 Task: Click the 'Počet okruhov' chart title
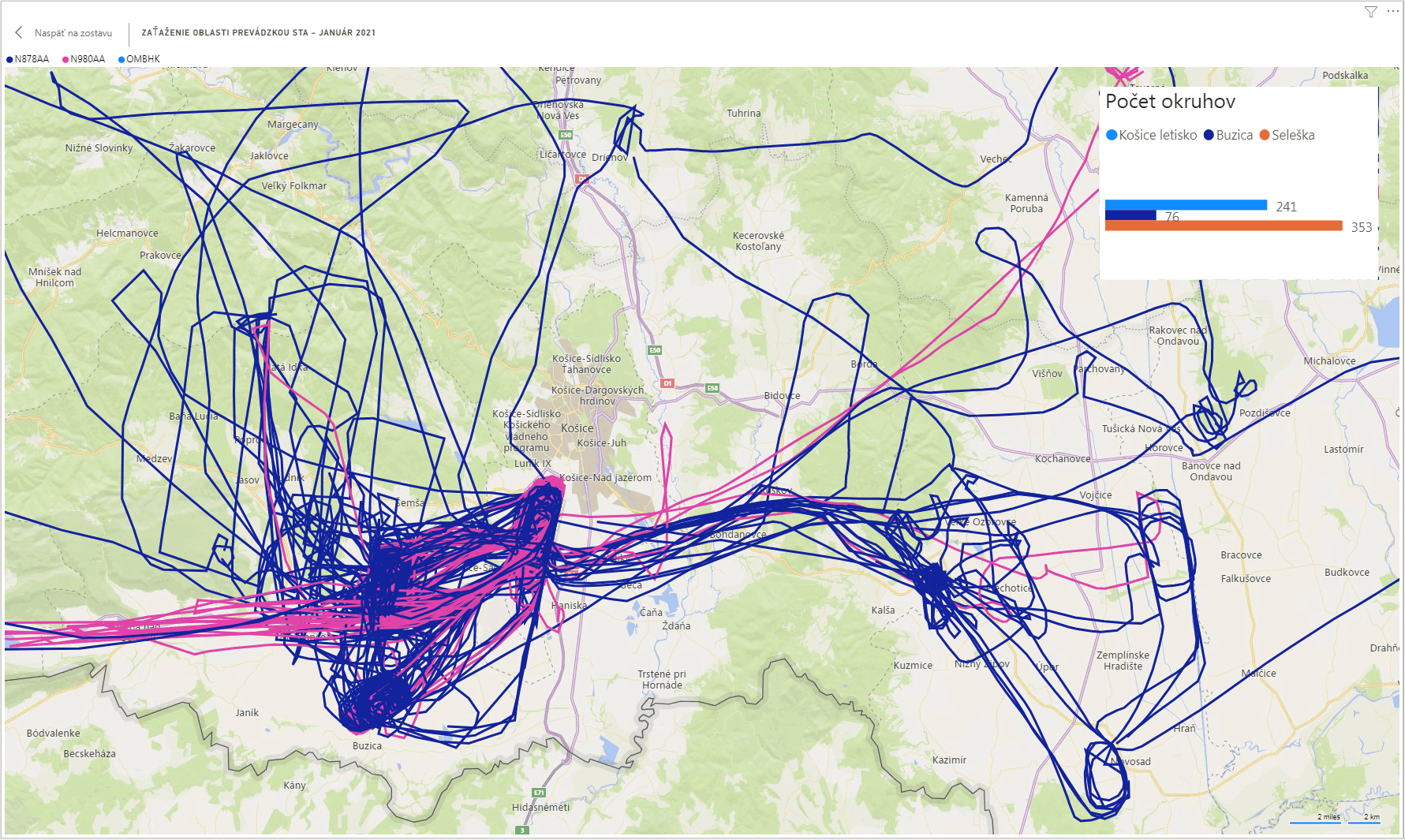1170,102
